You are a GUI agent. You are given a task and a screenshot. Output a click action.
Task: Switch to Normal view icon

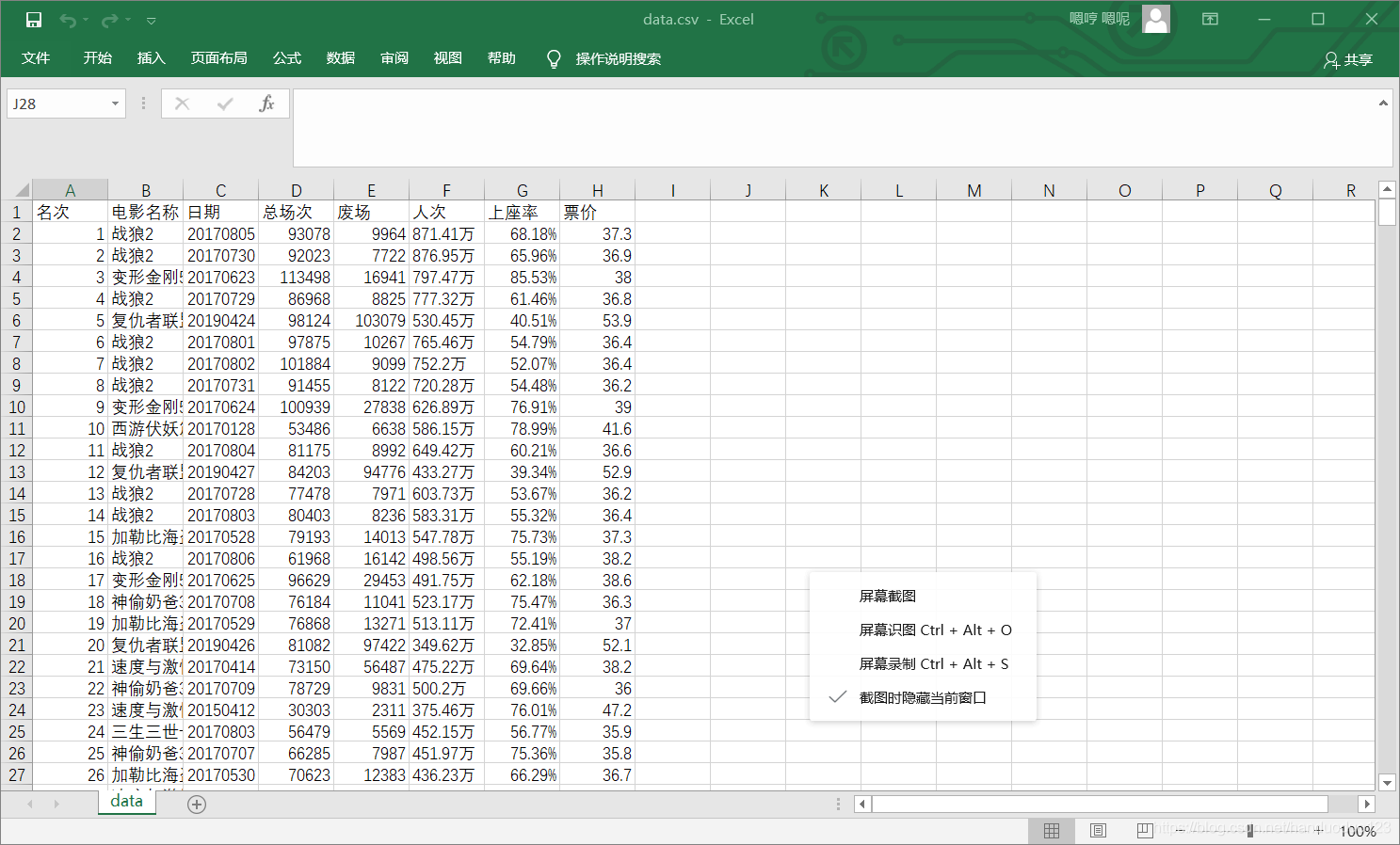click(x=1052, y=831)
